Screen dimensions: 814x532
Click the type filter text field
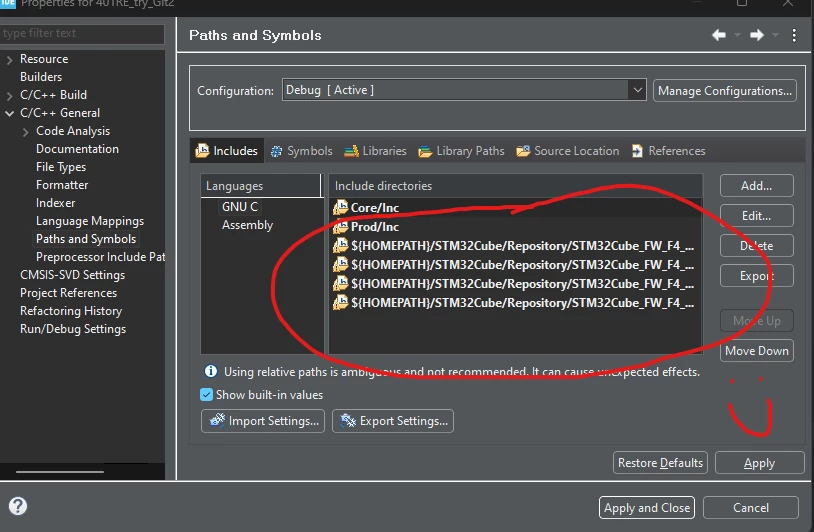[82, 33]
